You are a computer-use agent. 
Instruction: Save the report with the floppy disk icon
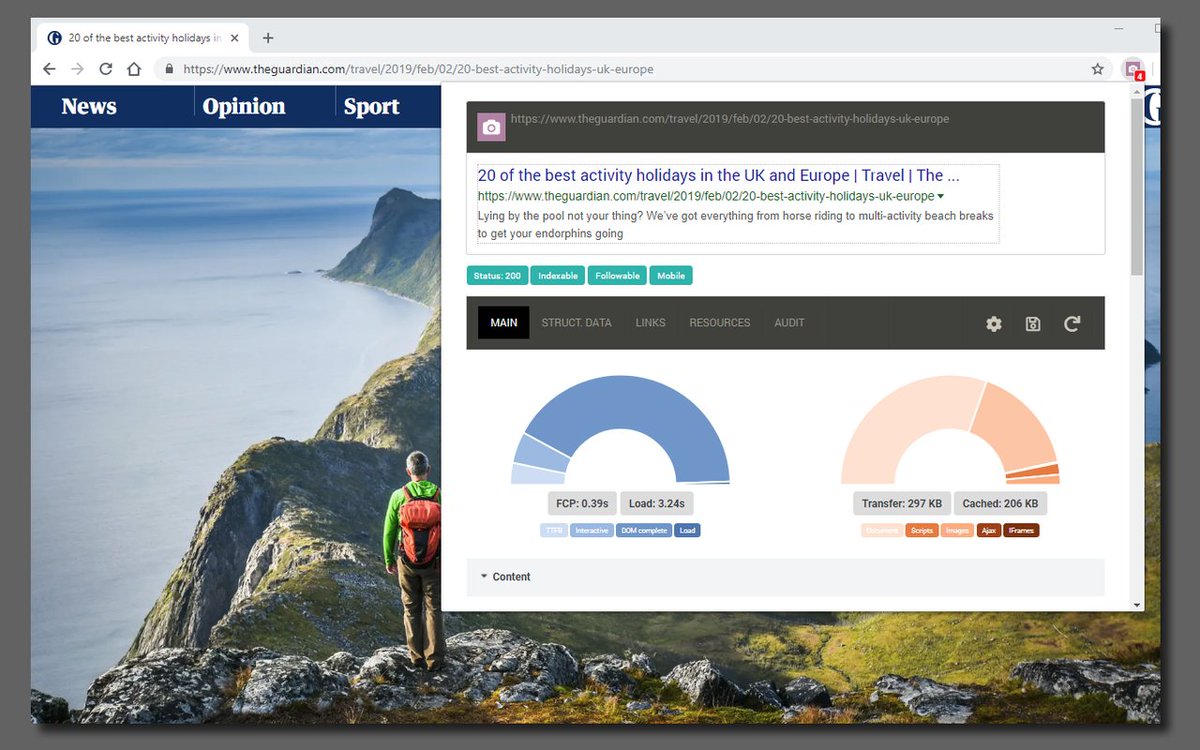click(x=1033, y=324)
